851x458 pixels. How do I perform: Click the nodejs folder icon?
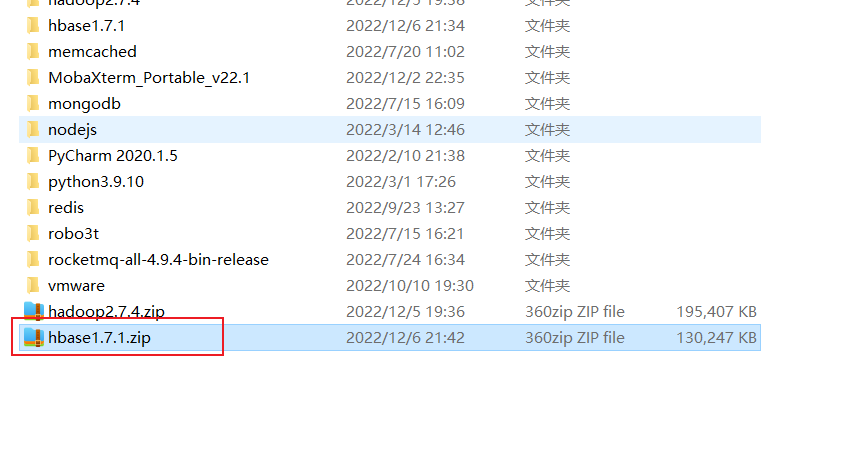pyautogui.click(x=33, y=129)
